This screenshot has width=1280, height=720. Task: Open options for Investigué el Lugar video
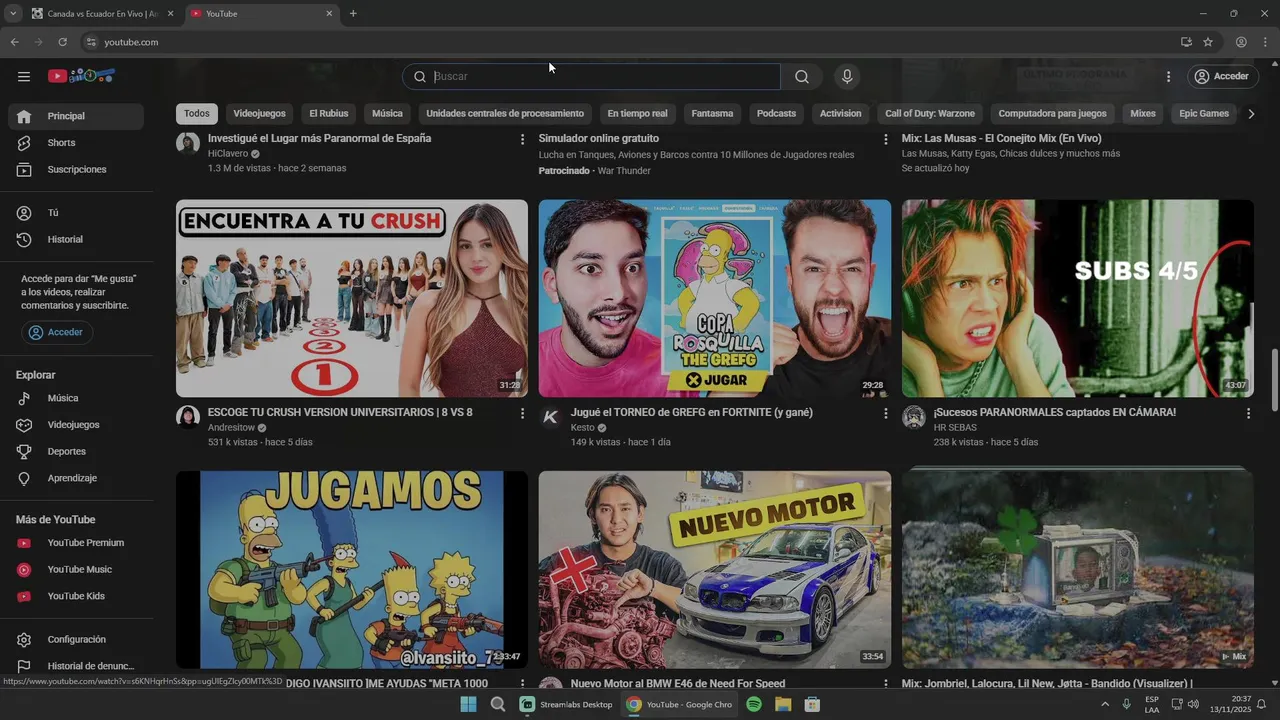pyautogui.click(x=522, y=139)
